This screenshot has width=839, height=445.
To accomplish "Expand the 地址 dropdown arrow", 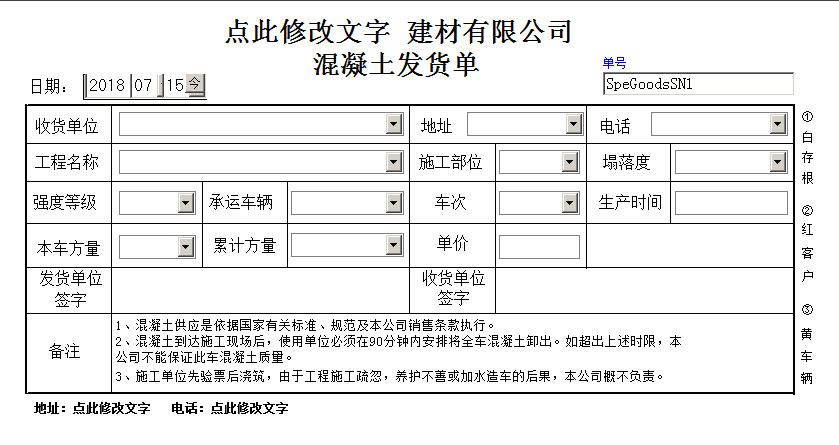I will tap(573, 124).
